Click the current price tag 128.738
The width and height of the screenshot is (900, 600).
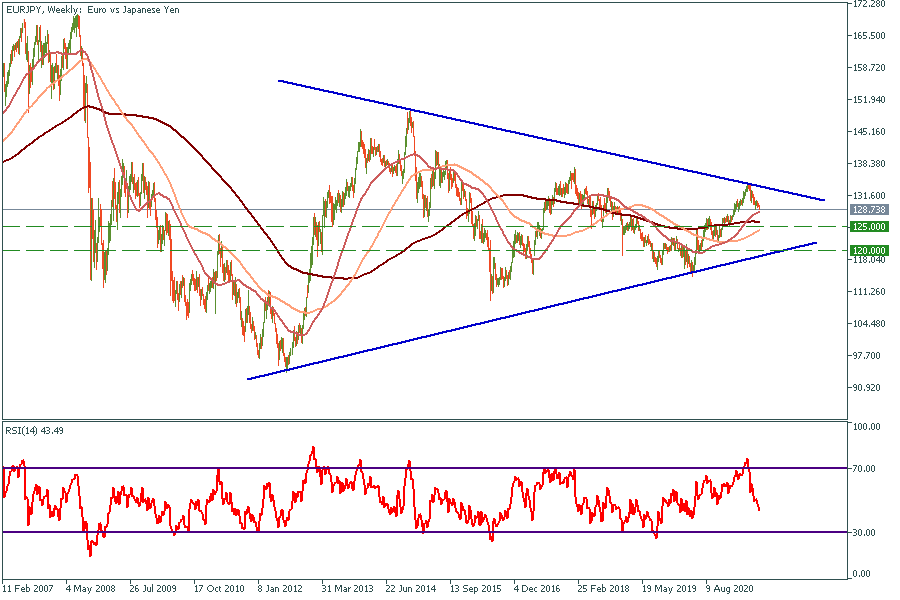point(866,210)
